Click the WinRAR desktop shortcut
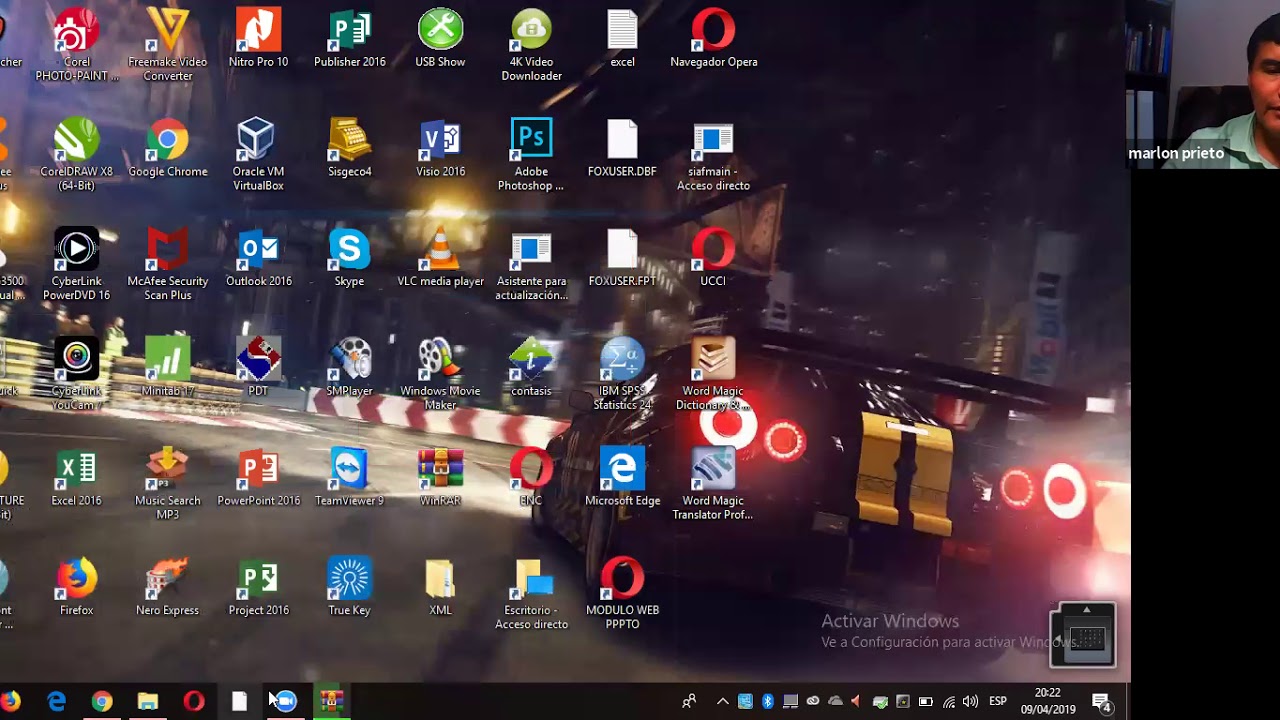The image size is (1280, 720). click(x=440, y=478)
